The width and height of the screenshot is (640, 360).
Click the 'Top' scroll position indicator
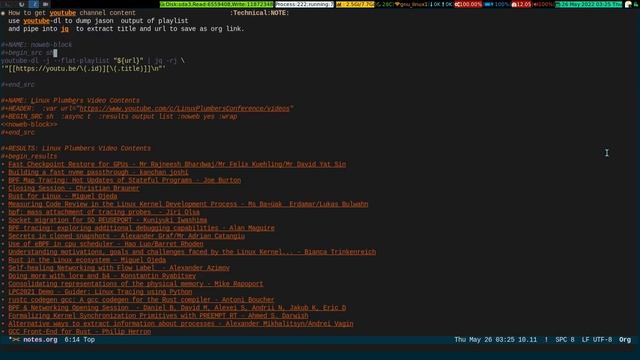point(89,340)
